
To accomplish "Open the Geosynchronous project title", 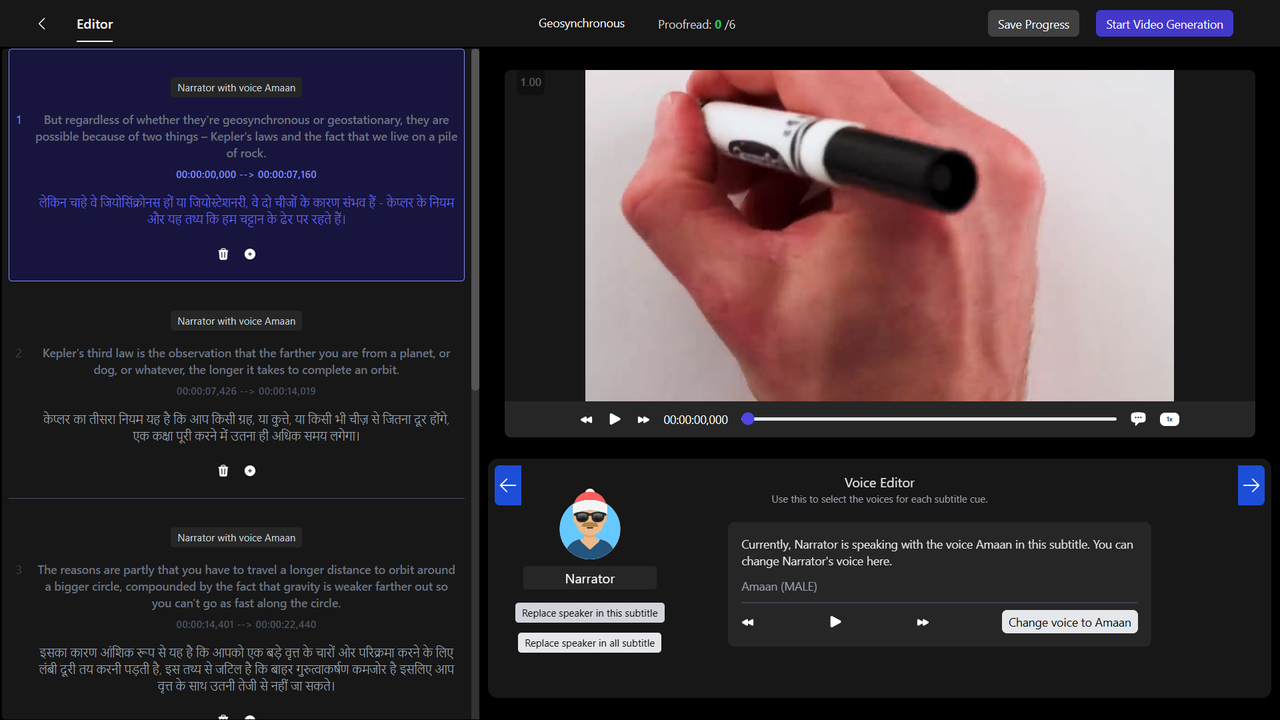I will pyautogui.click(x=581, y=23).
